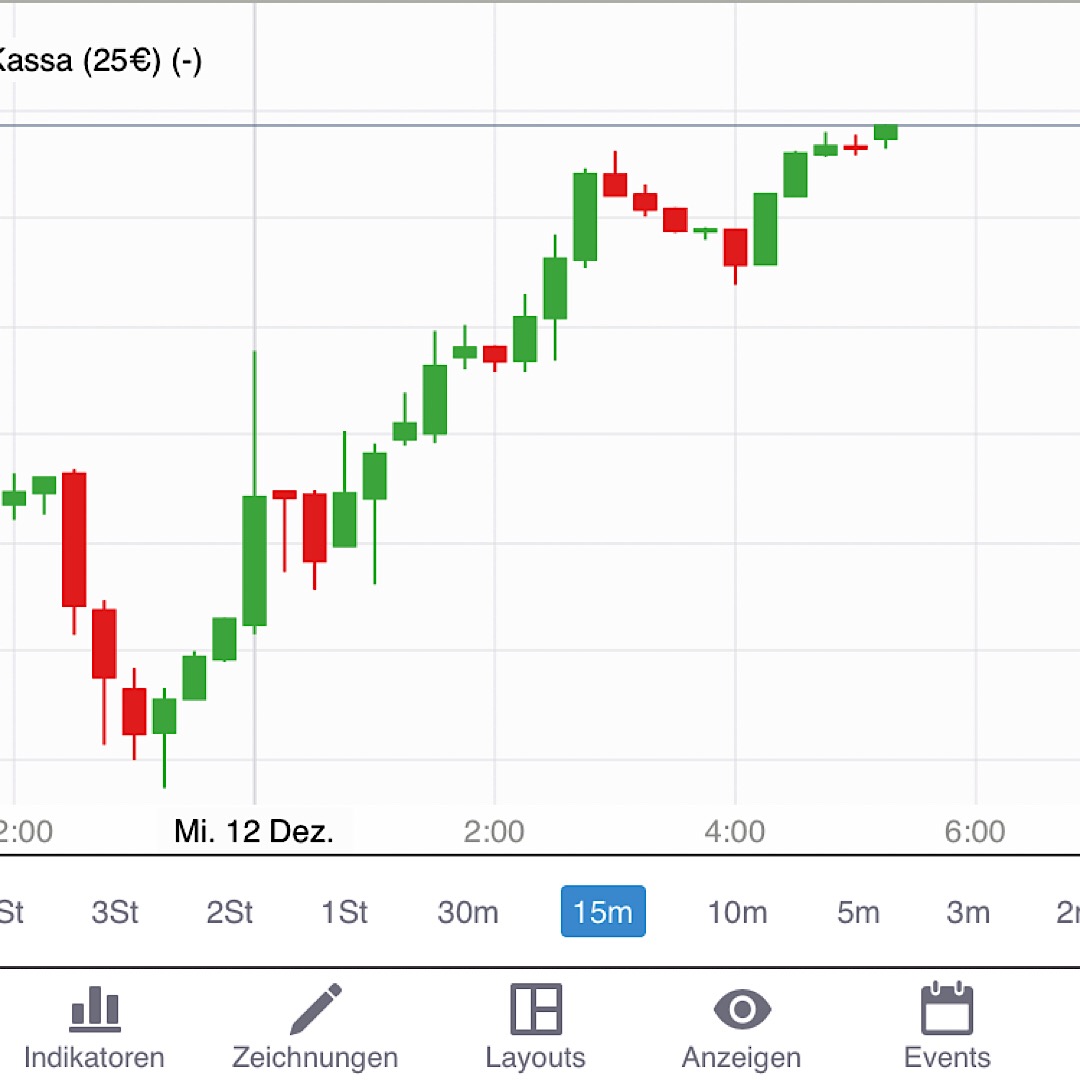Image resolution: width=1080 pixels, height=1080 pixels.
Task: Select the Zeichnungen pencil tool
Action: [x=315, y=1010]
